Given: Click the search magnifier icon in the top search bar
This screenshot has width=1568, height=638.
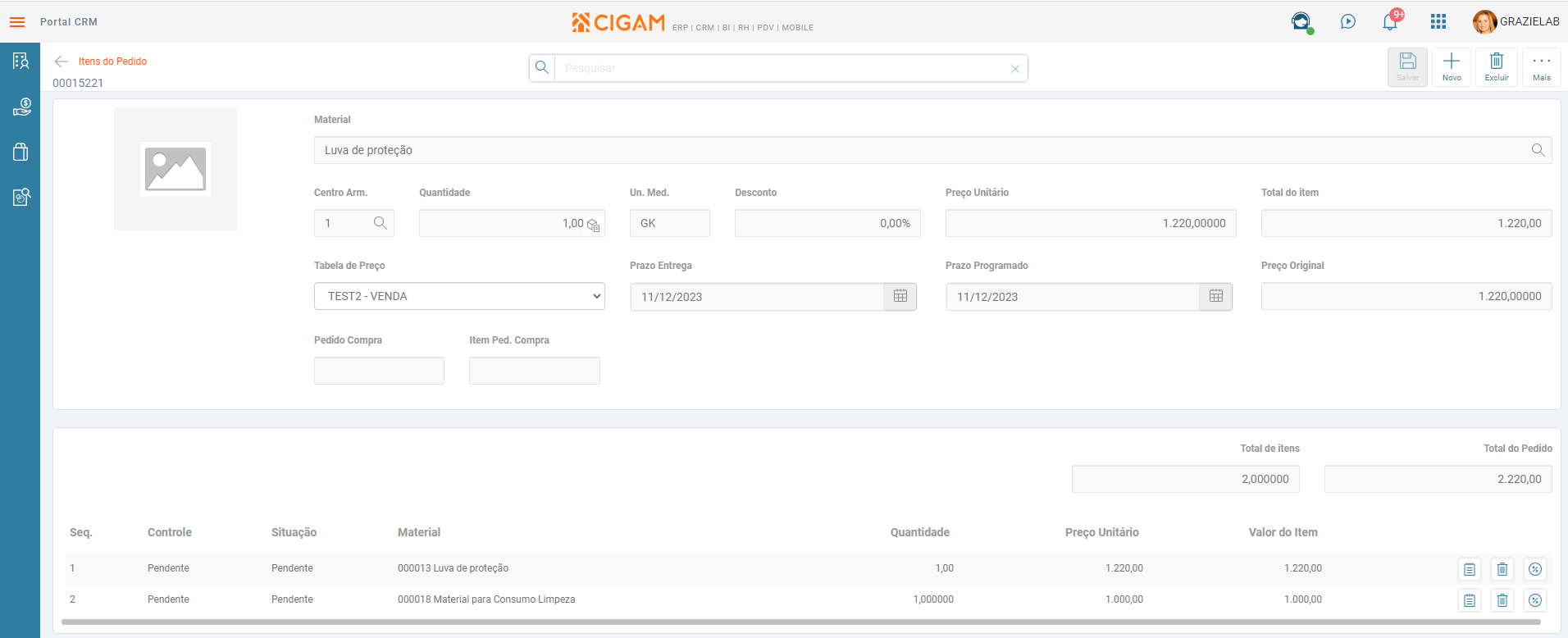Looking at the screenshot, I should (x=542, y=68).
